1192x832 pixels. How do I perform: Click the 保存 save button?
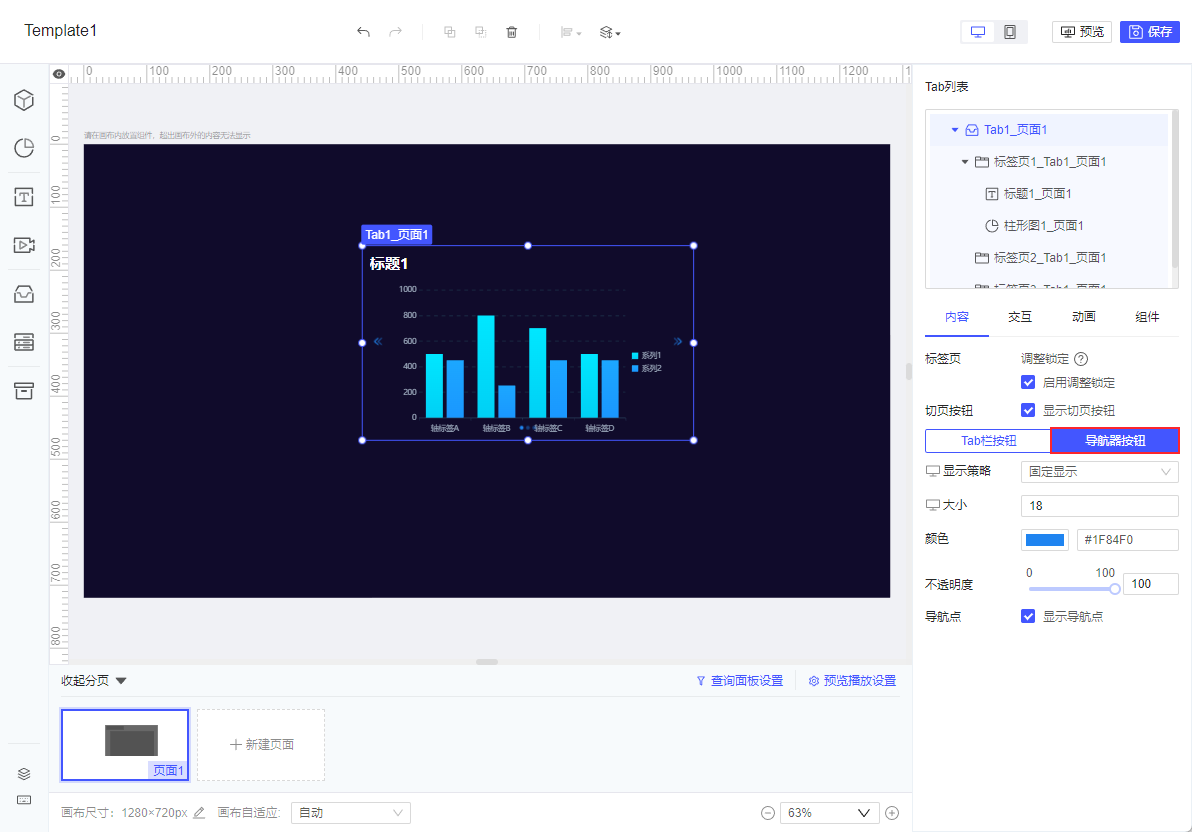tap(1149, 32)
